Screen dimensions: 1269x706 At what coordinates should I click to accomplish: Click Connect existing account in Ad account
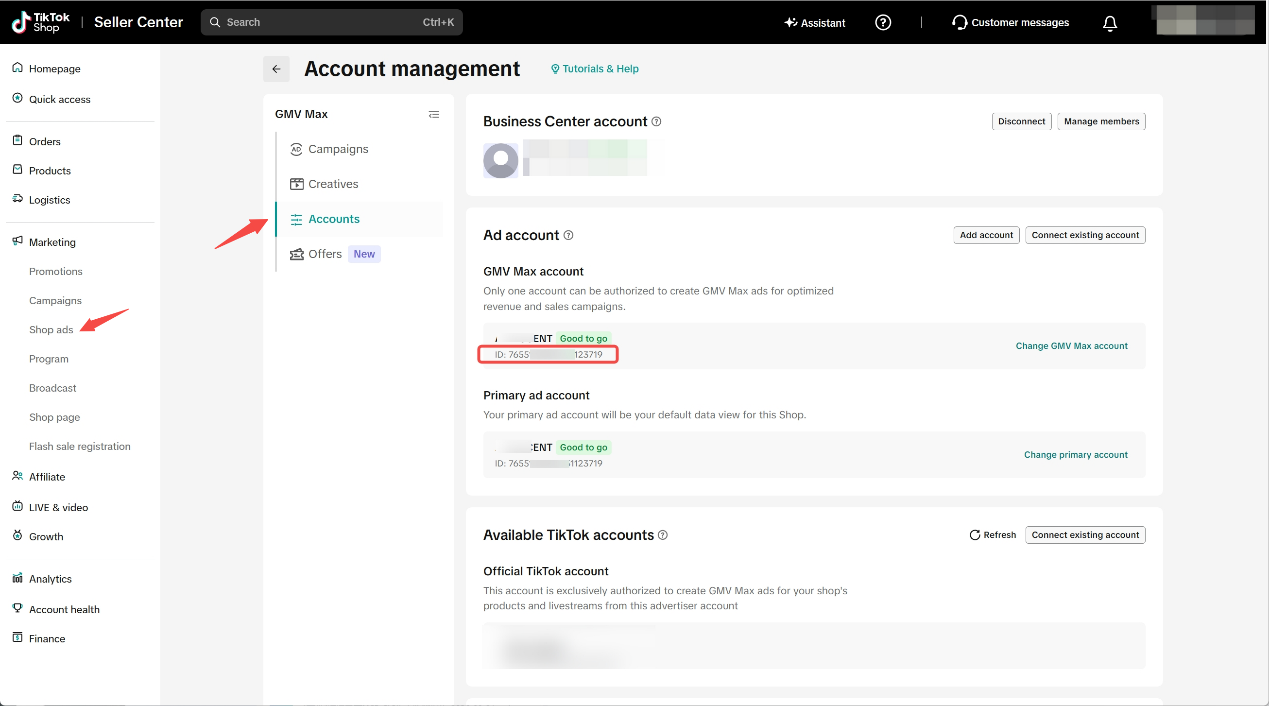click(1085, 235)
